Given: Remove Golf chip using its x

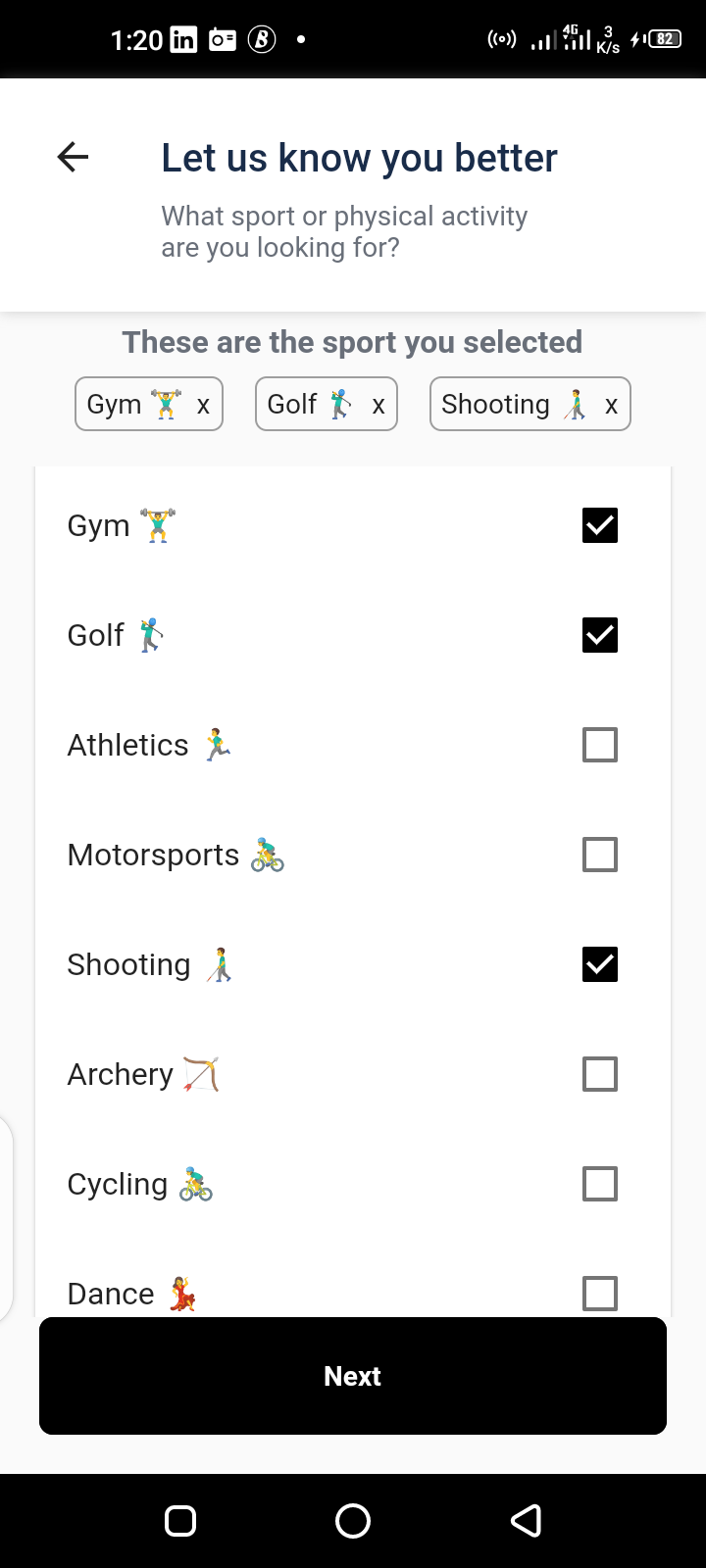Looking at the screenshot, I should pos(378,405).
